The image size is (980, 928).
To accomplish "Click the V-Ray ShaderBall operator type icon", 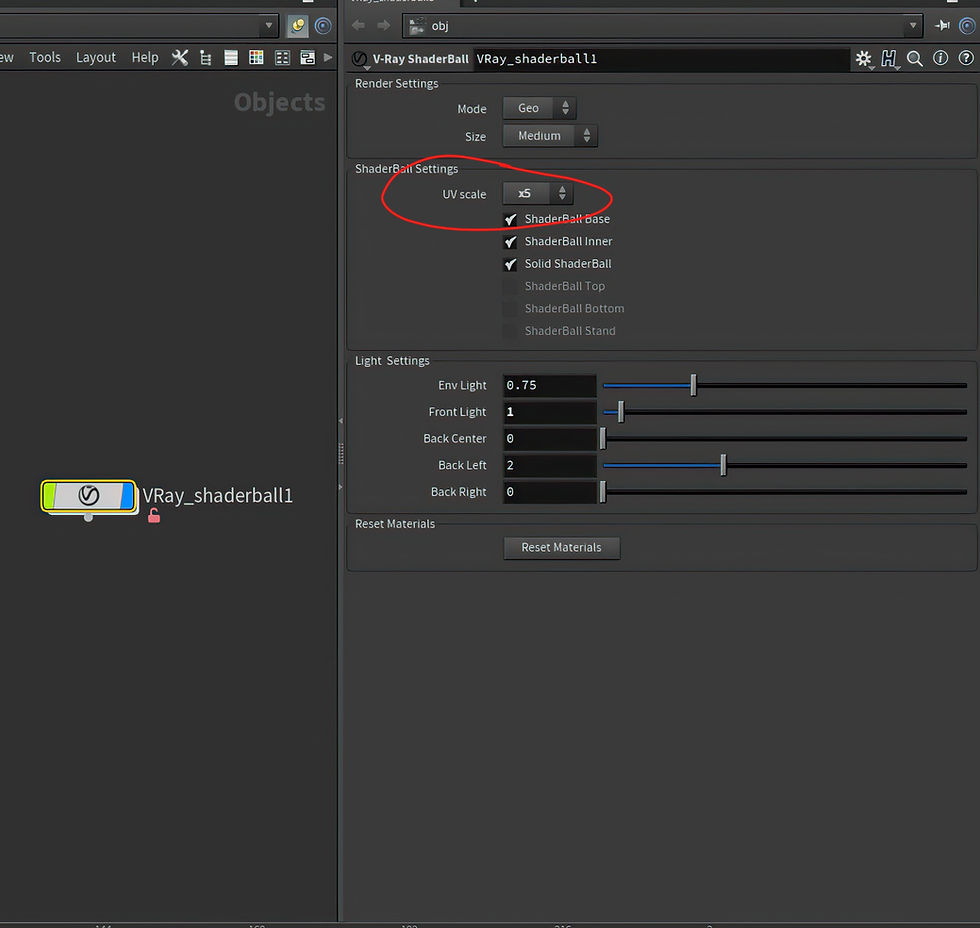I will (359, 59).
